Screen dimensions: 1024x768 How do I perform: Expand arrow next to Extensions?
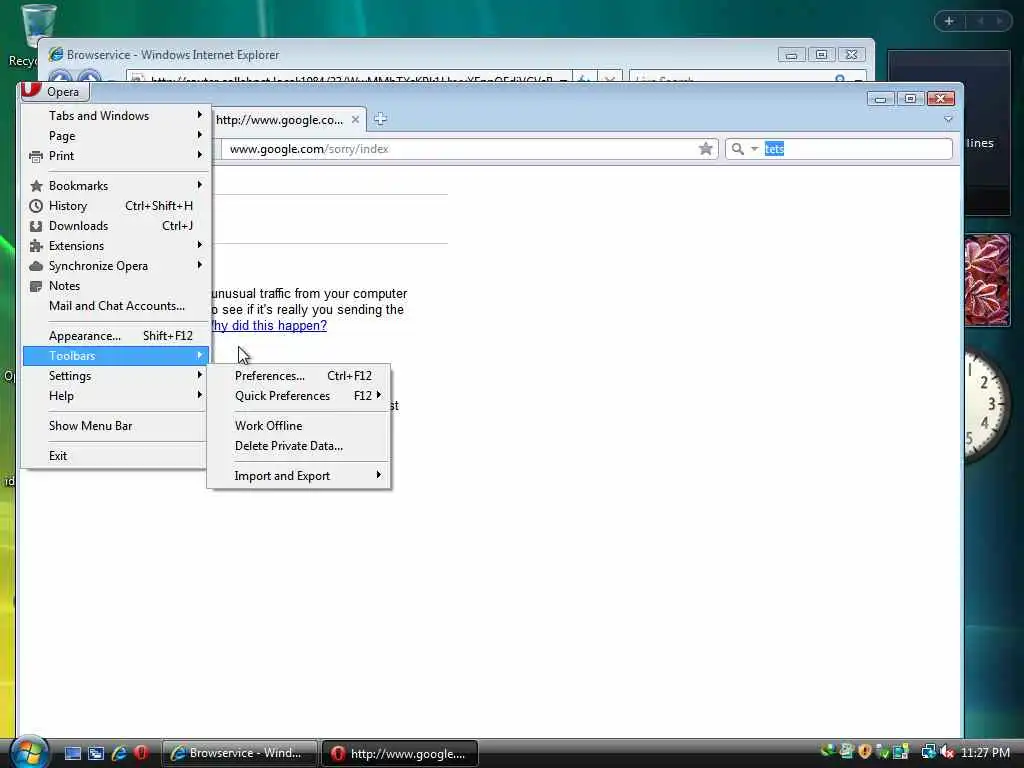(200, 245)
